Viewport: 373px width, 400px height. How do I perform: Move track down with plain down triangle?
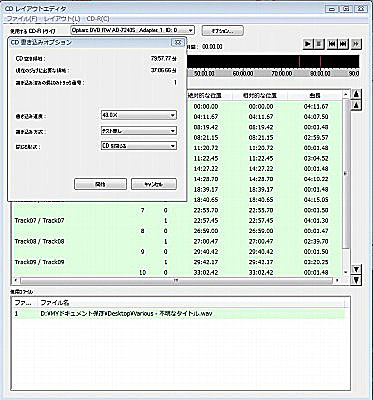356,269
